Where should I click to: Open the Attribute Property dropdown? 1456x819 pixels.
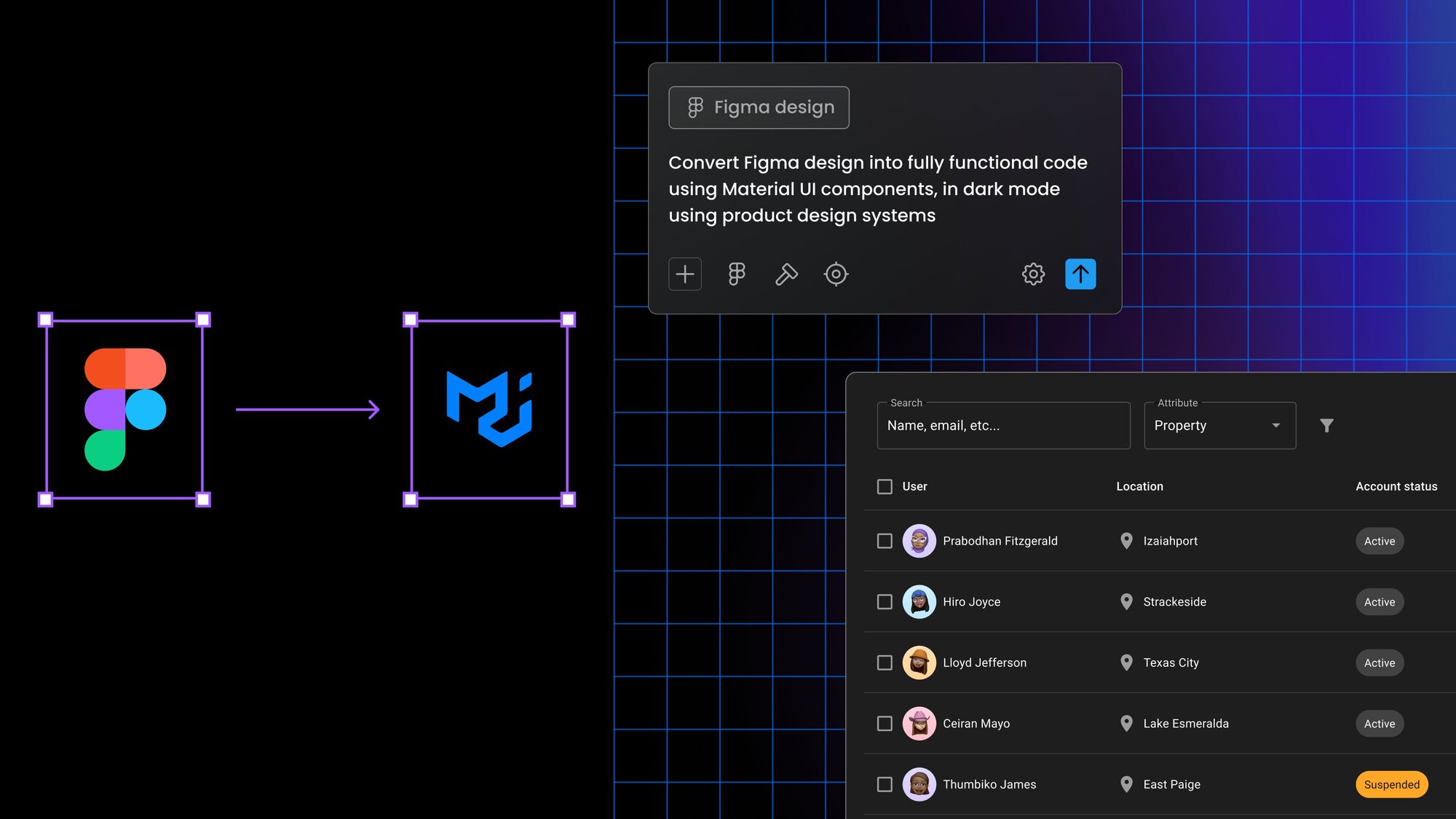pyautogui.click(x=1220, y=426)
